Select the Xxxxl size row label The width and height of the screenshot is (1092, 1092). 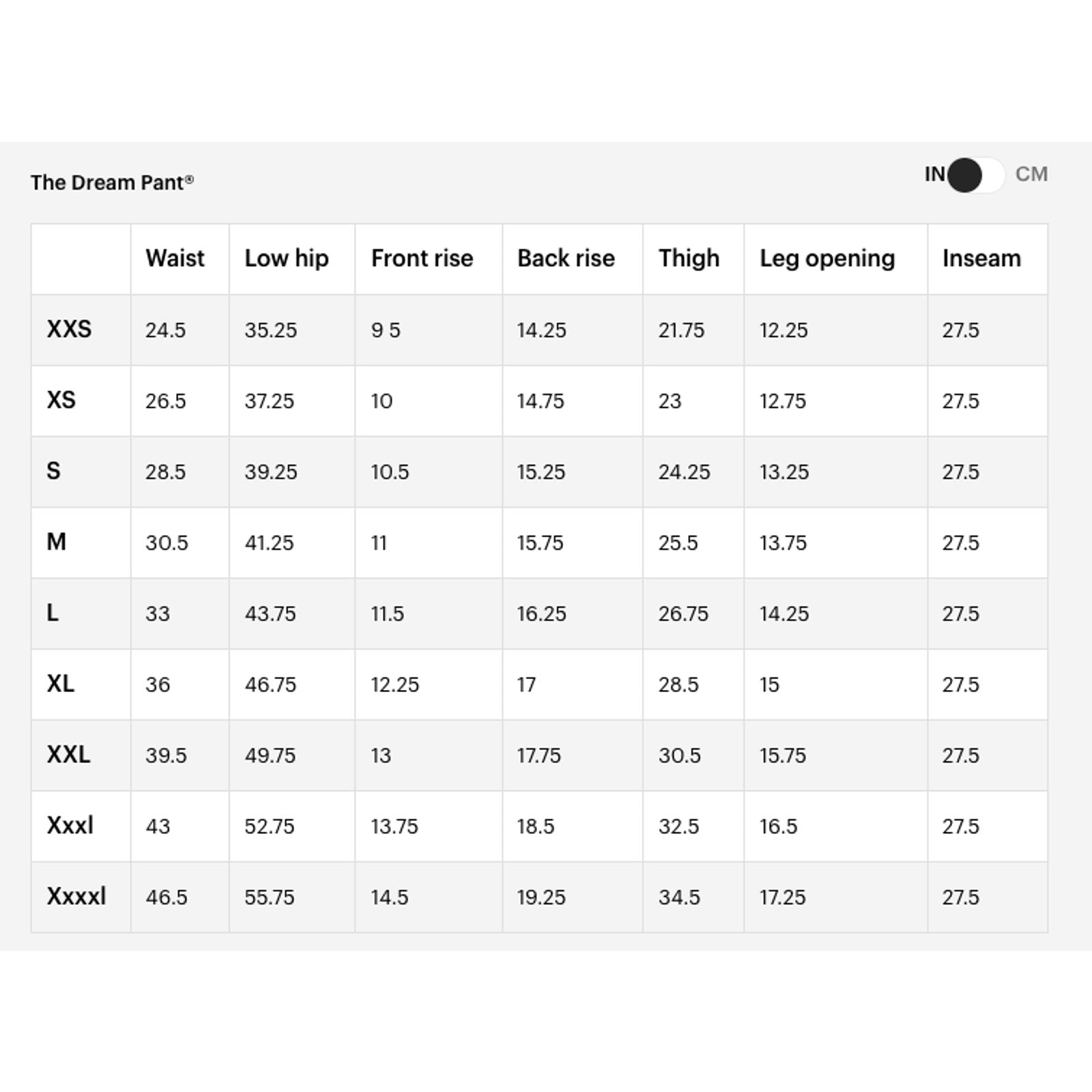coord(76,897)
